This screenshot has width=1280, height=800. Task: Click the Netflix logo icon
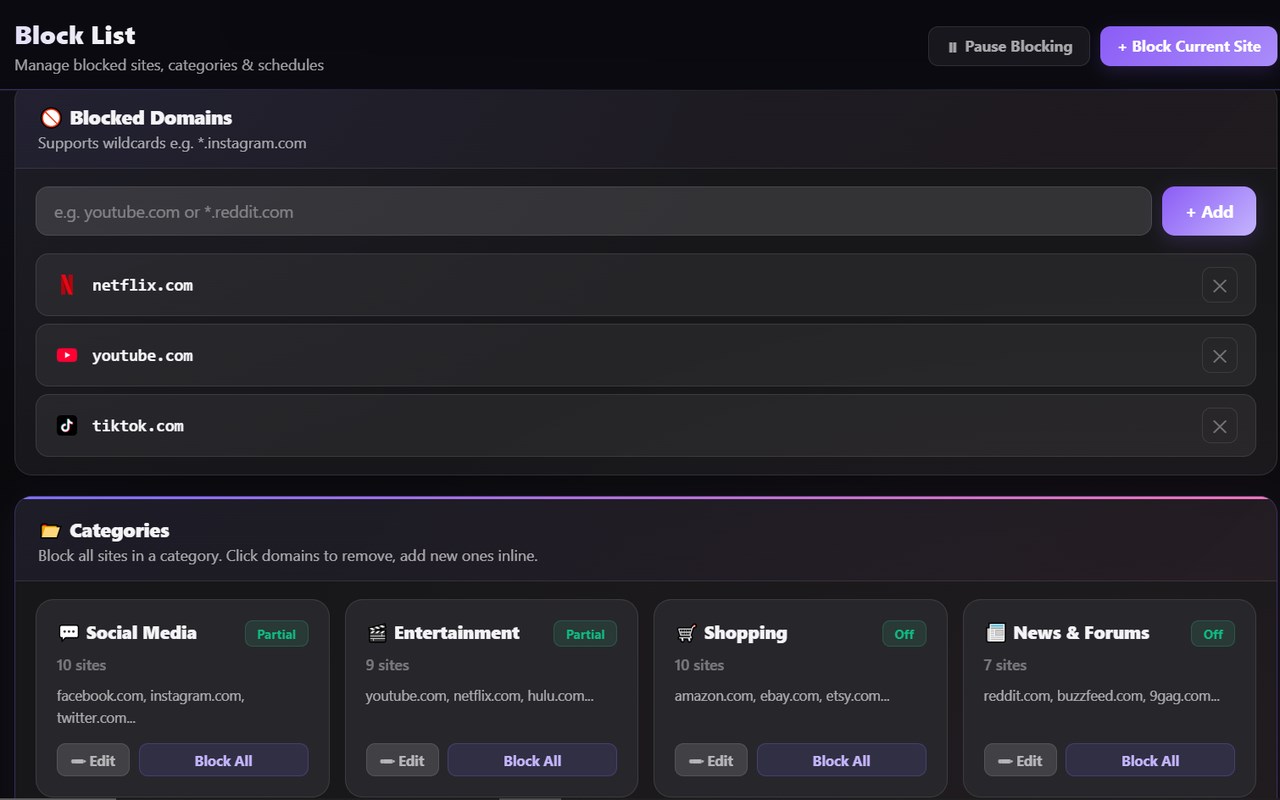(67, 285)
